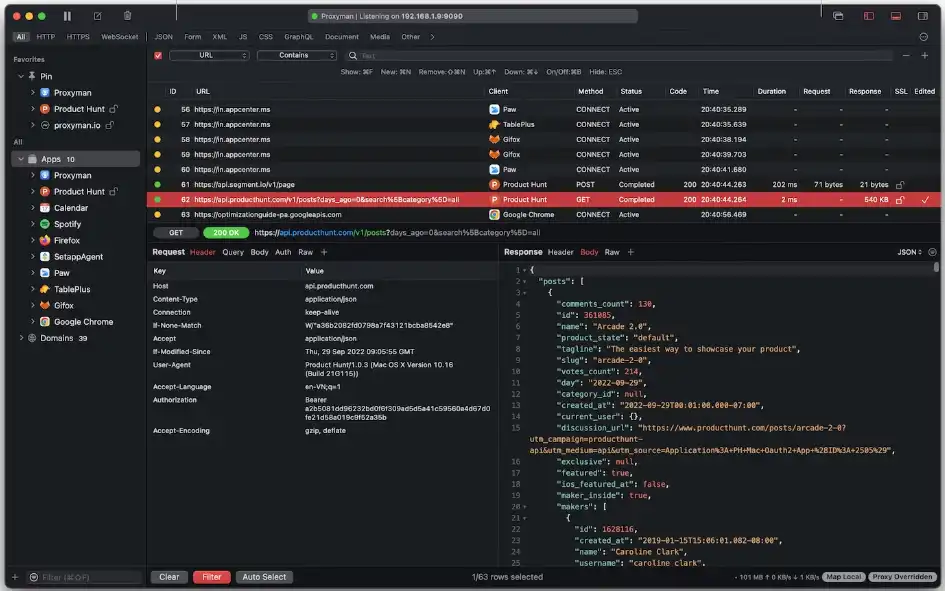
Task: Select SetappAgent in the Apps list
Action: pos(78,257)
